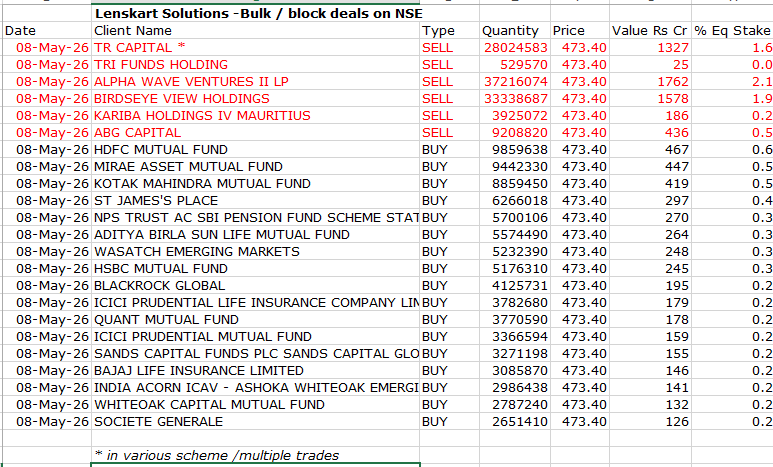Click quantity cell '37216074'
The height and width of the screenshot is (467, 773).
tap(515, 82)
